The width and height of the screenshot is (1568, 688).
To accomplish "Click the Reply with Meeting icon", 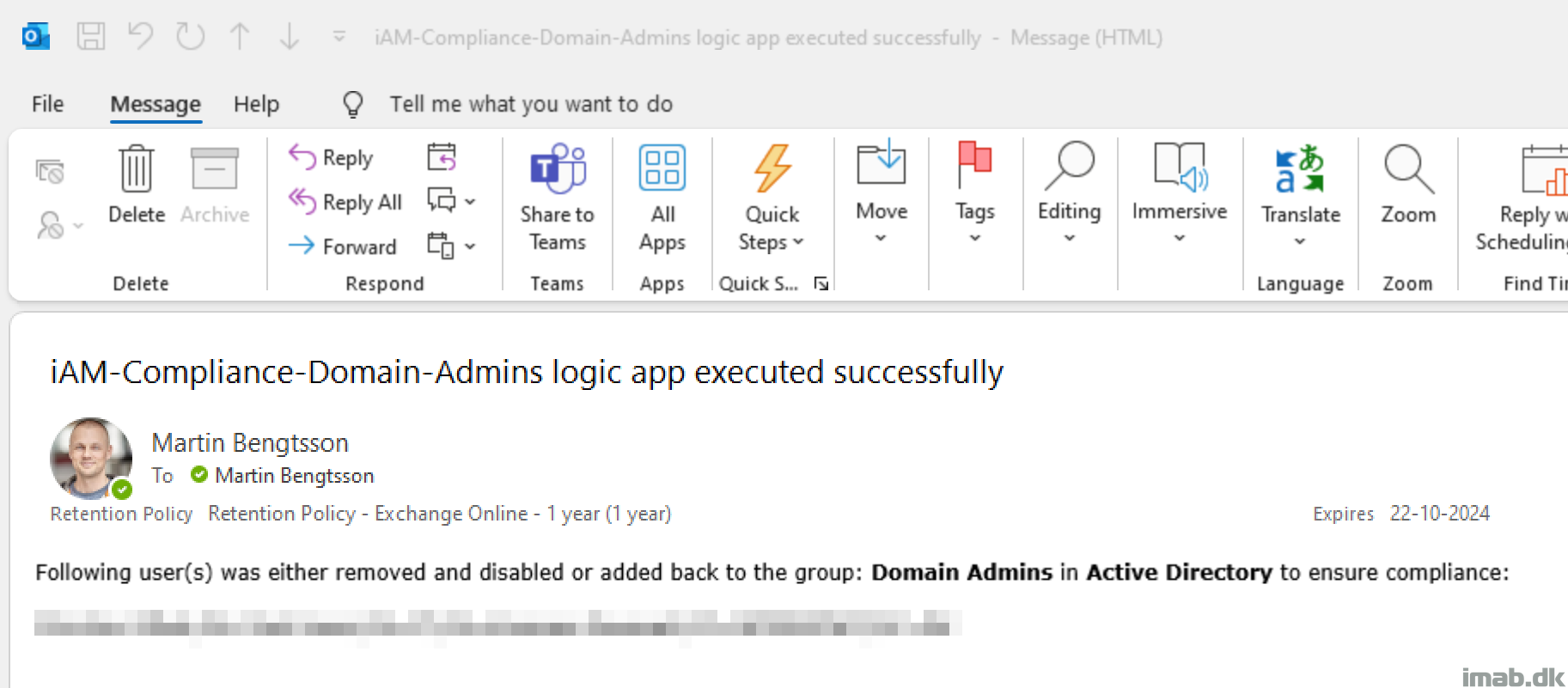I will click(442, 157).
